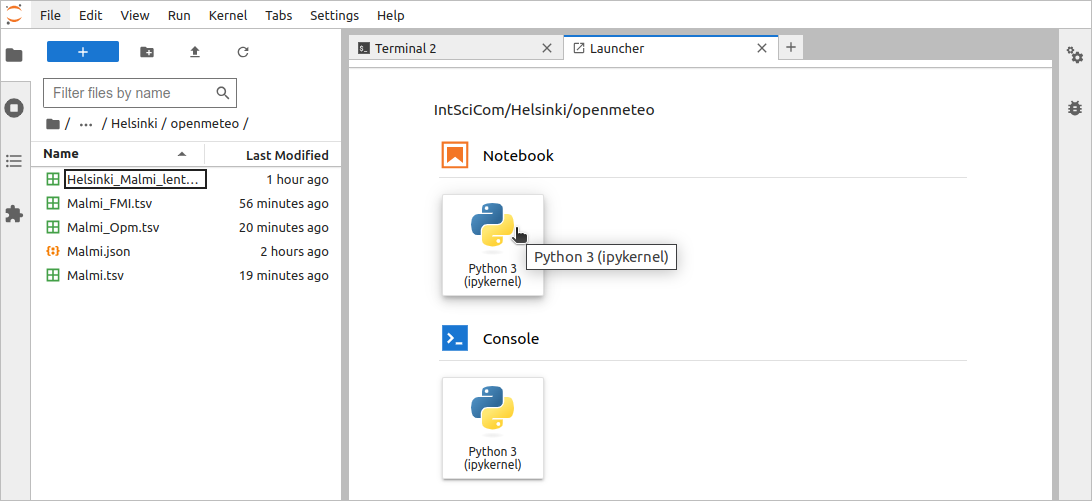Open the Settings menu
The height and width of the screenshot is (501, 1092).
pos(334,15)
